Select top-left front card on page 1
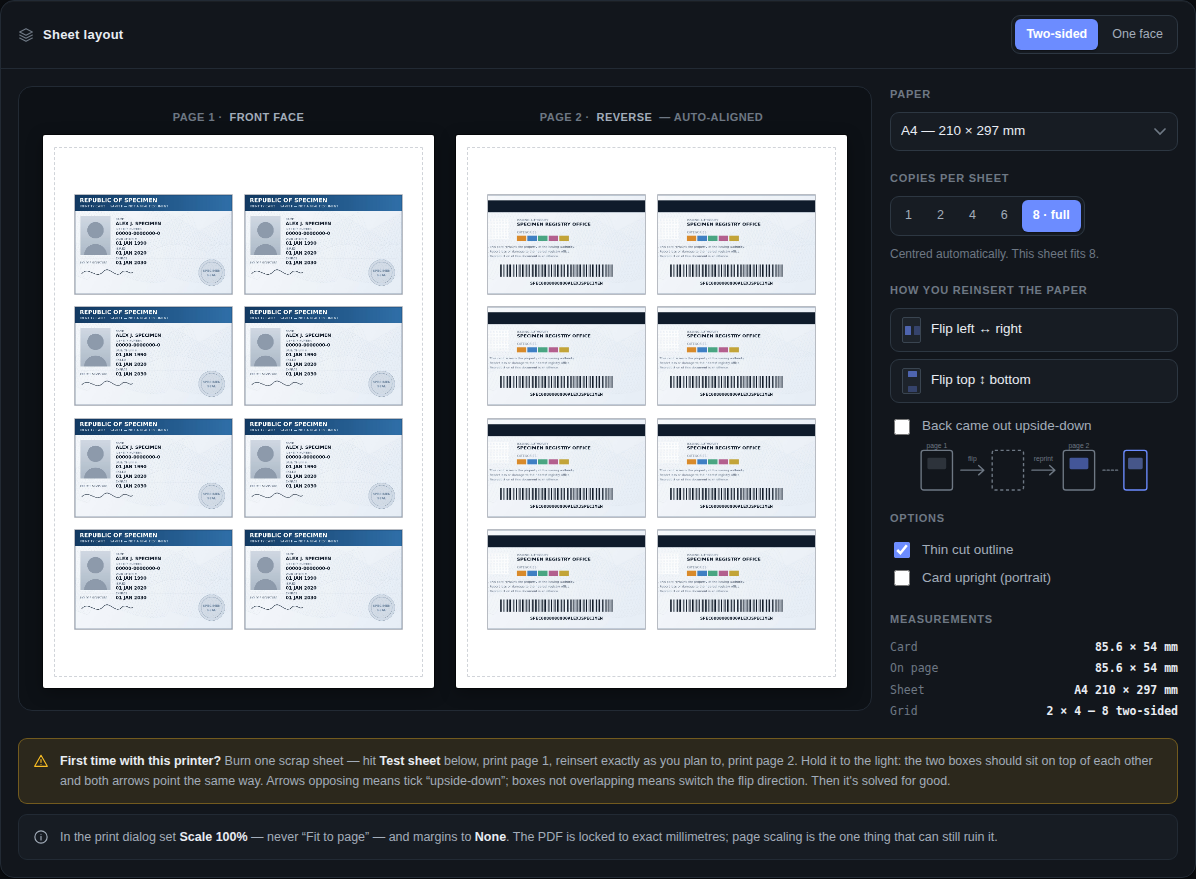 point(153,244)
